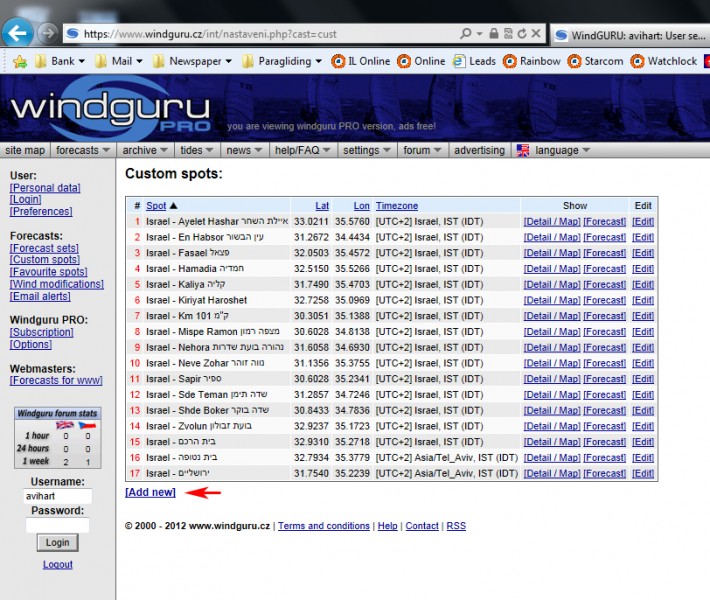Click the Login button

[58, 542]
